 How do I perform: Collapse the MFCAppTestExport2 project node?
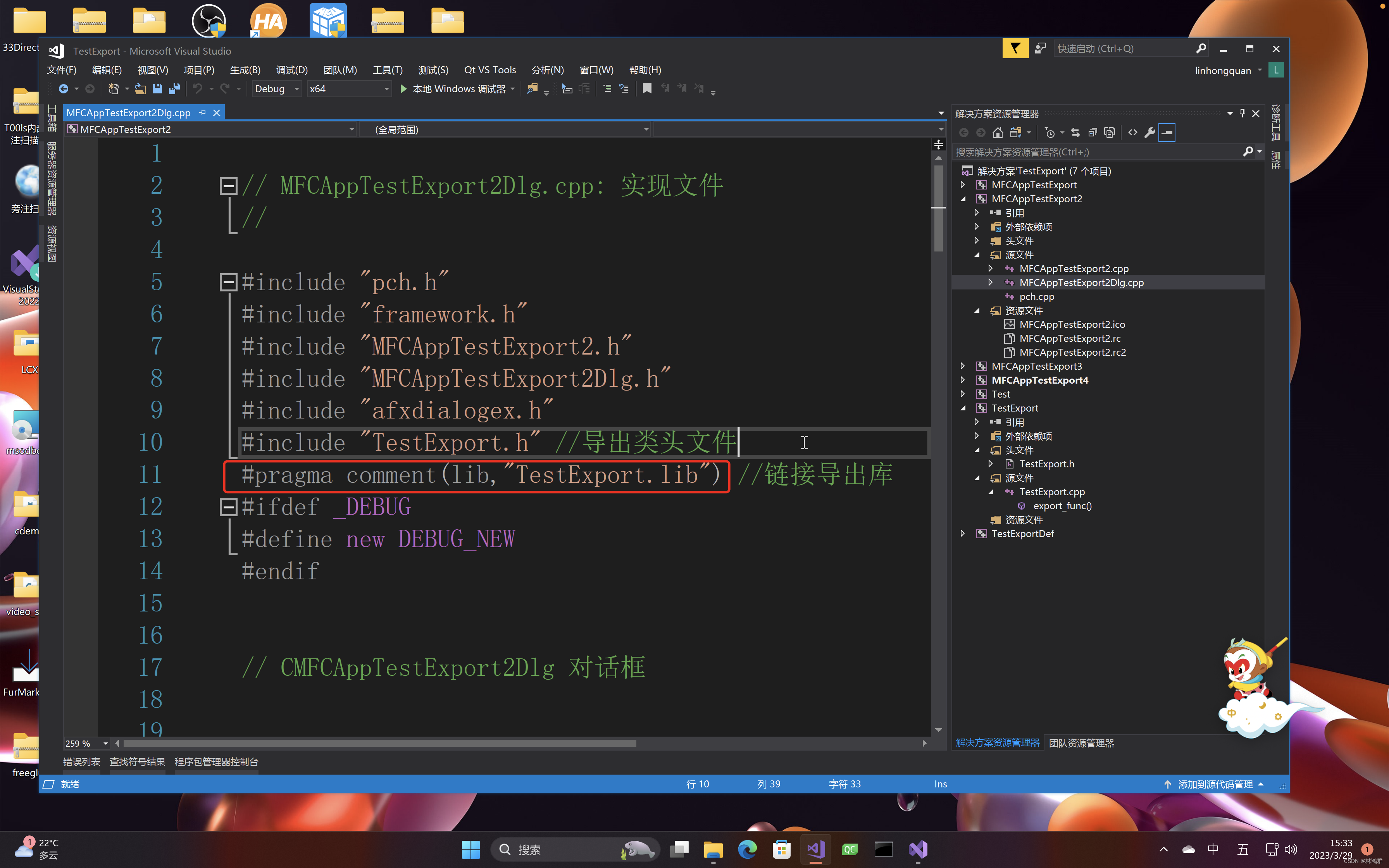(963, 199)
